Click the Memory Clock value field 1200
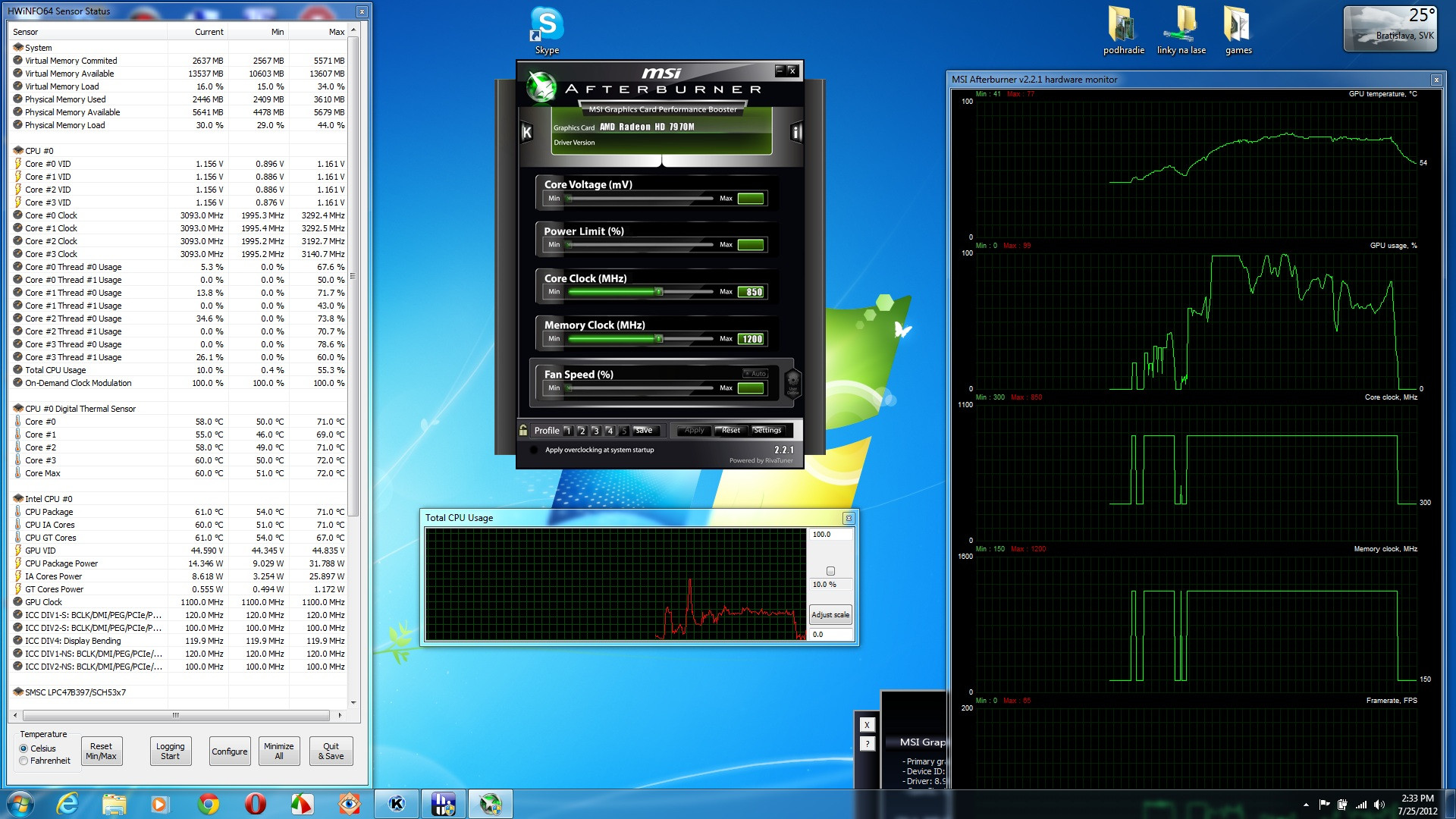This screenshot has height=819, width=1456. 751,339
